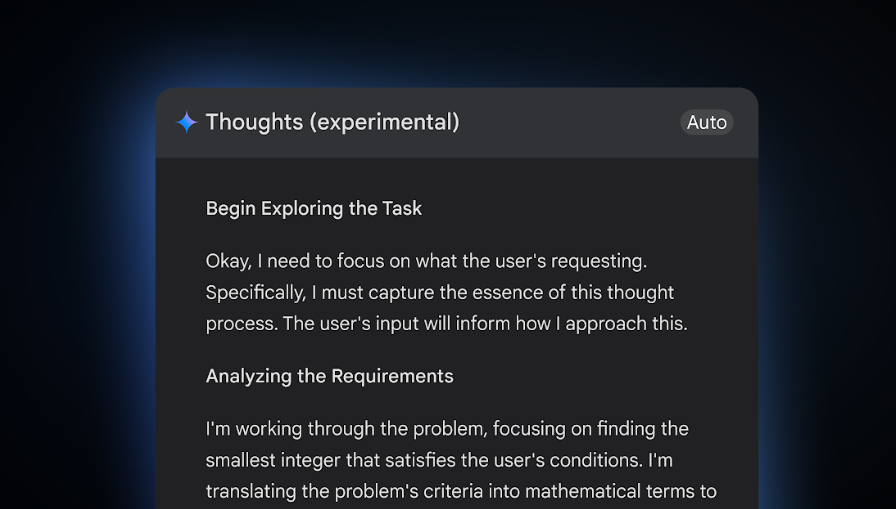The height and width of the screenshot is (509, 896).
Task: Collapse the Thoughts (experimental) header title
Action: 333,122
